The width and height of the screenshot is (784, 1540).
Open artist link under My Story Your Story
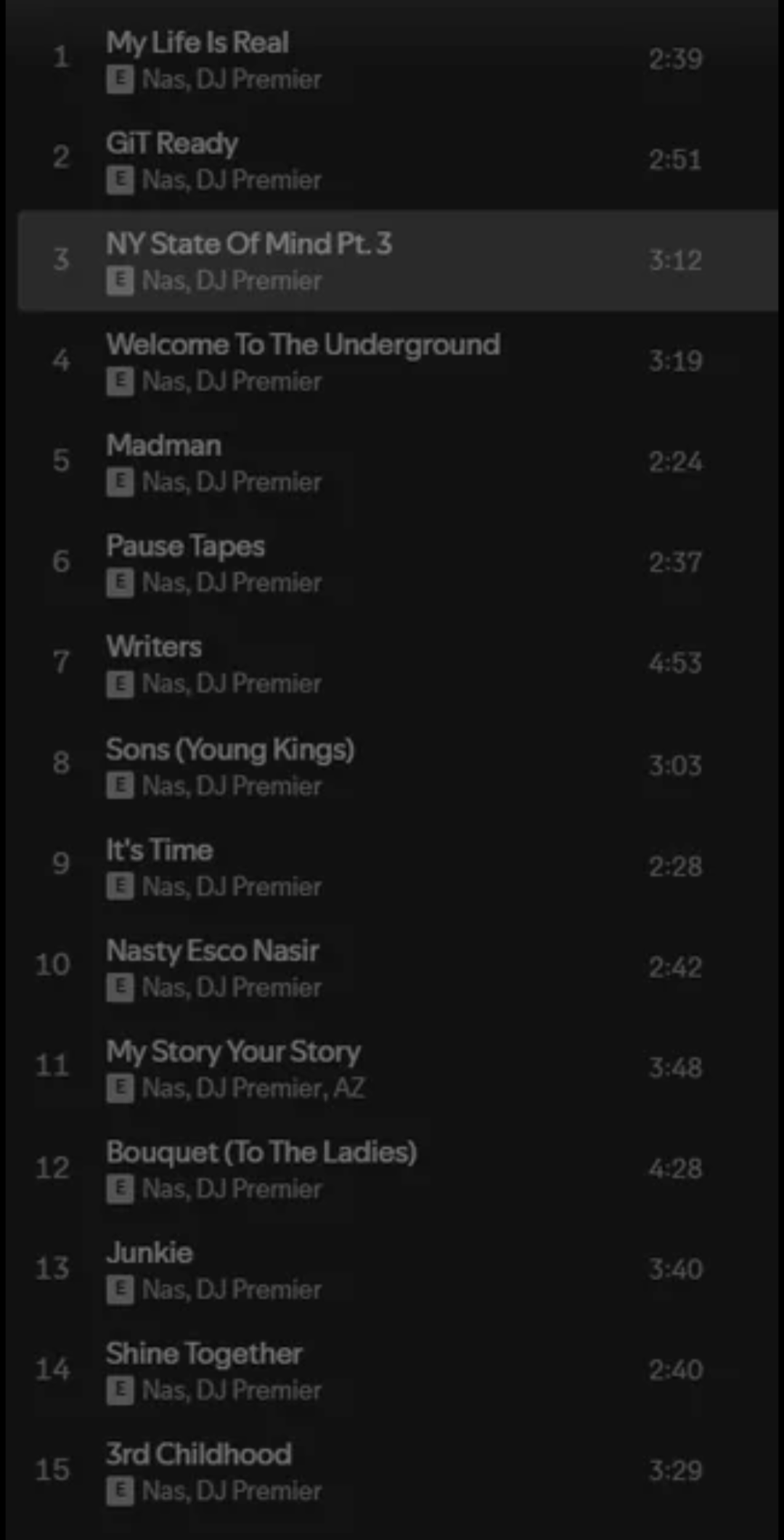point(253,1088)
